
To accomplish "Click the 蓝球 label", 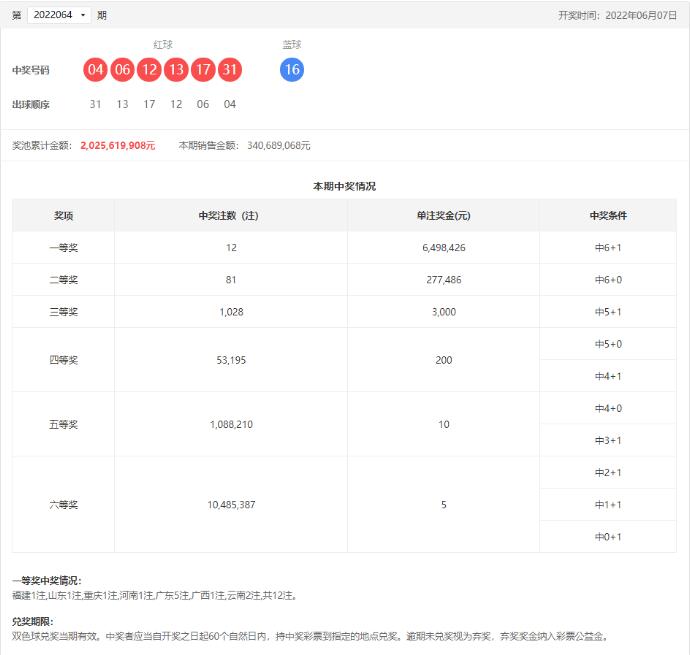I will pos(292,44).
